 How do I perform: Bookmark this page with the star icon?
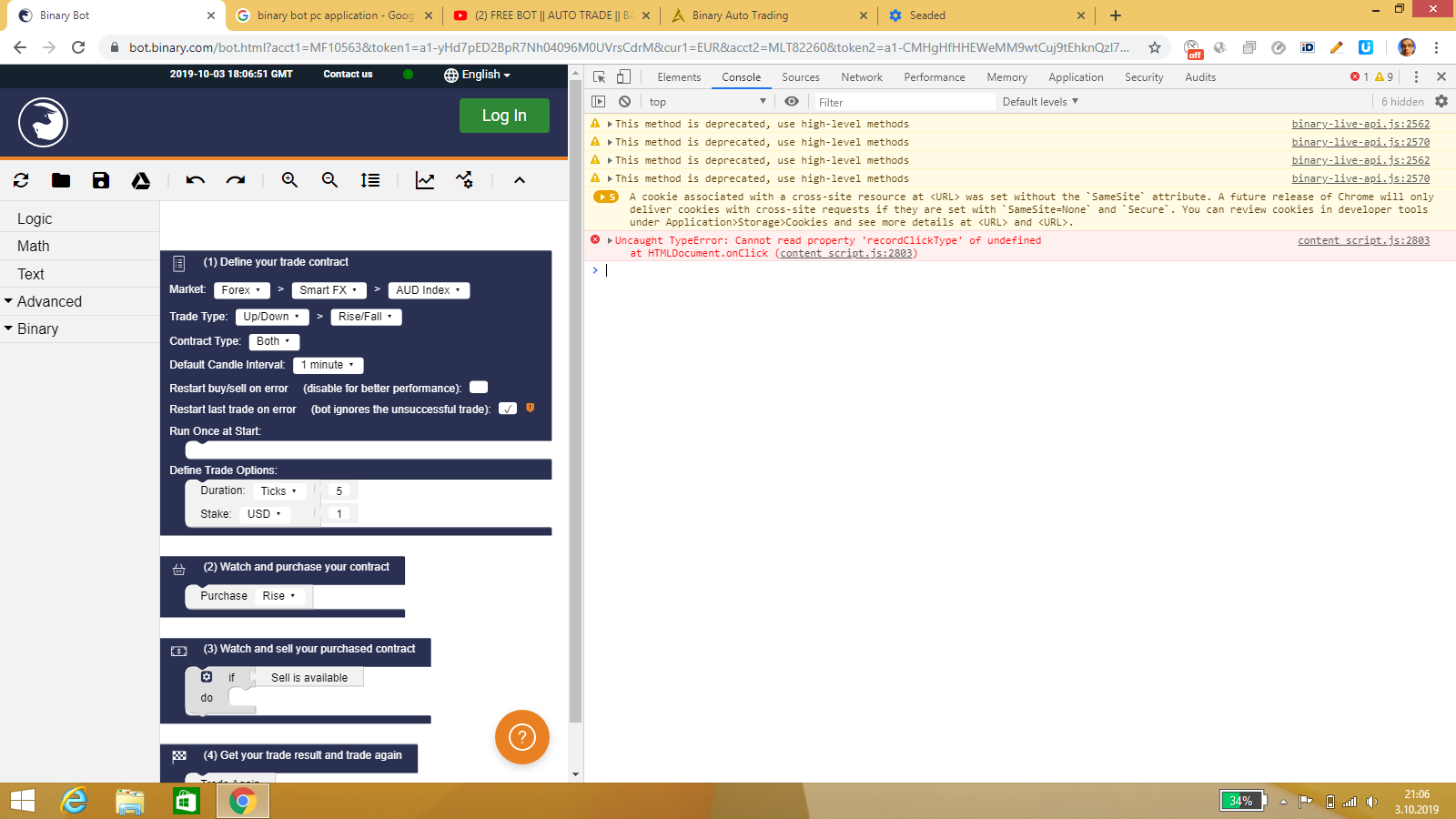pyautogui.click(x=1155, y=47)
